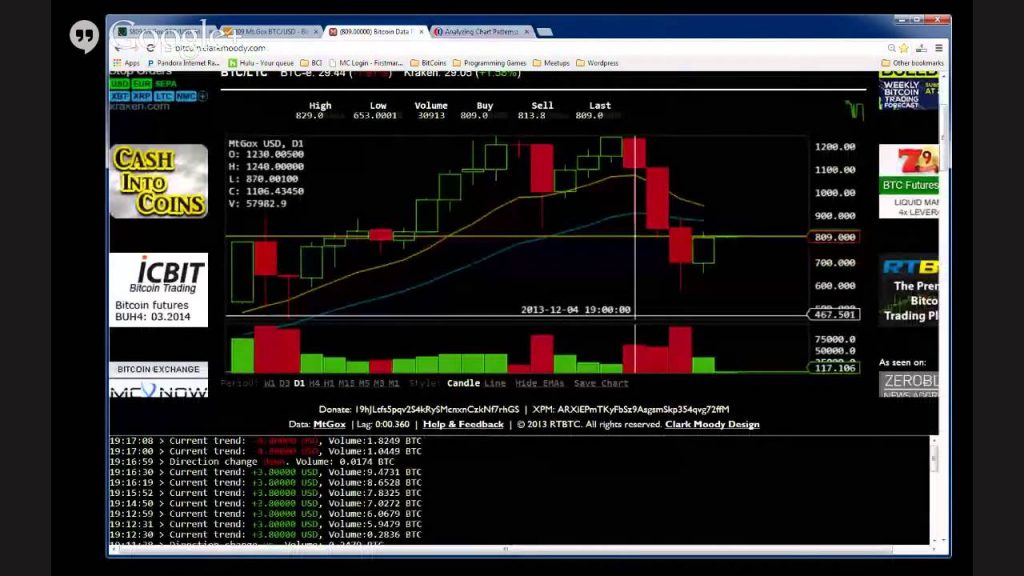
Task: Click the extension icon beside the star
Action: coord(921,48)
